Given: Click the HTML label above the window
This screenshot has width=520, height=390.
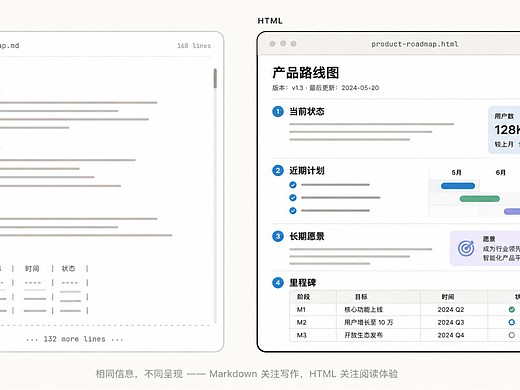Looking at the screenshot, I should point(270,21).
